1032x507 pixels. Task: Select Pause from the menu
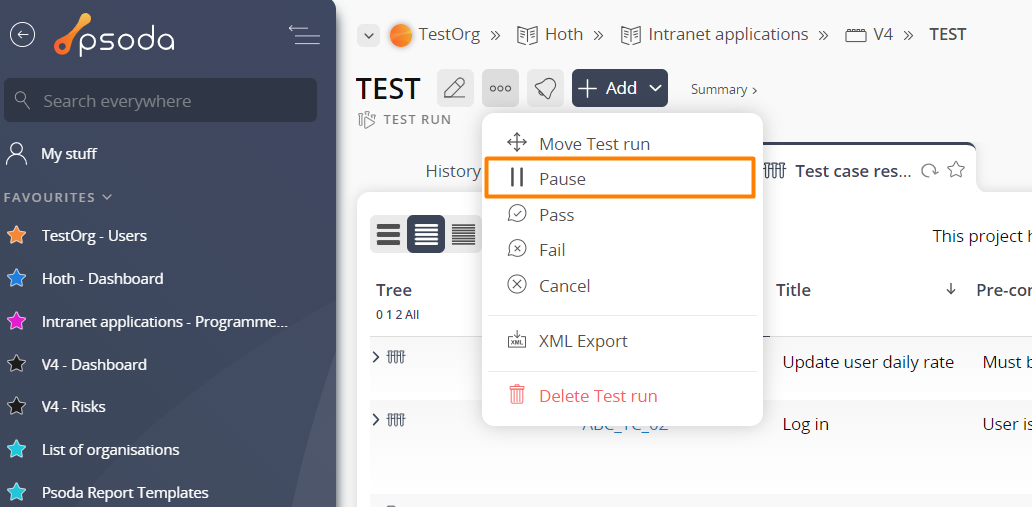tap(620, 178)
